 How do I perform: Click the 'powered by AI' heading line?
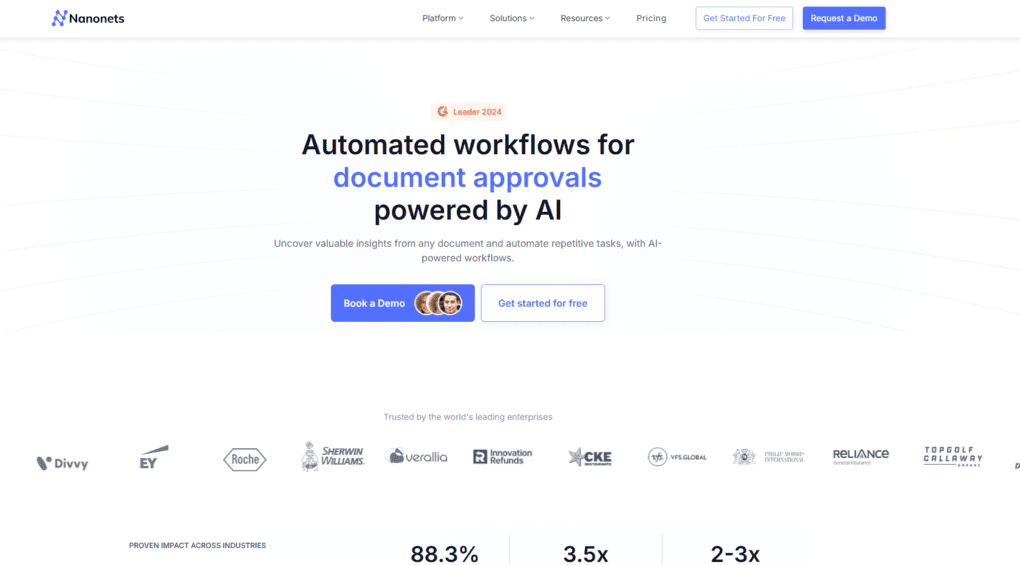[468, 210]
